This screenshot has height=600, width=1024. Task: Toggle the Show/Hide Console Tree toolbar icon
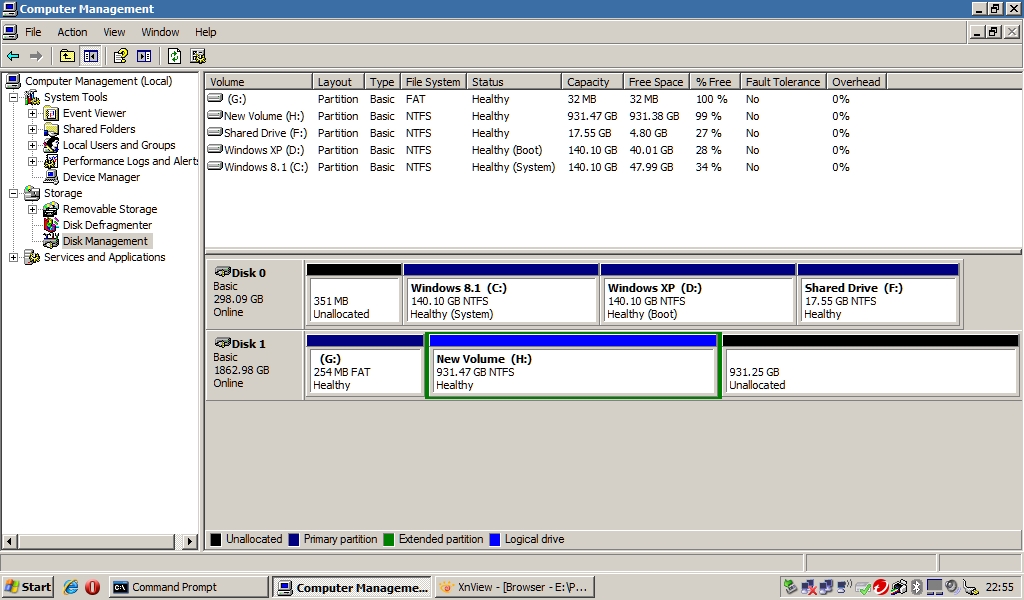[x=90, y=56]
